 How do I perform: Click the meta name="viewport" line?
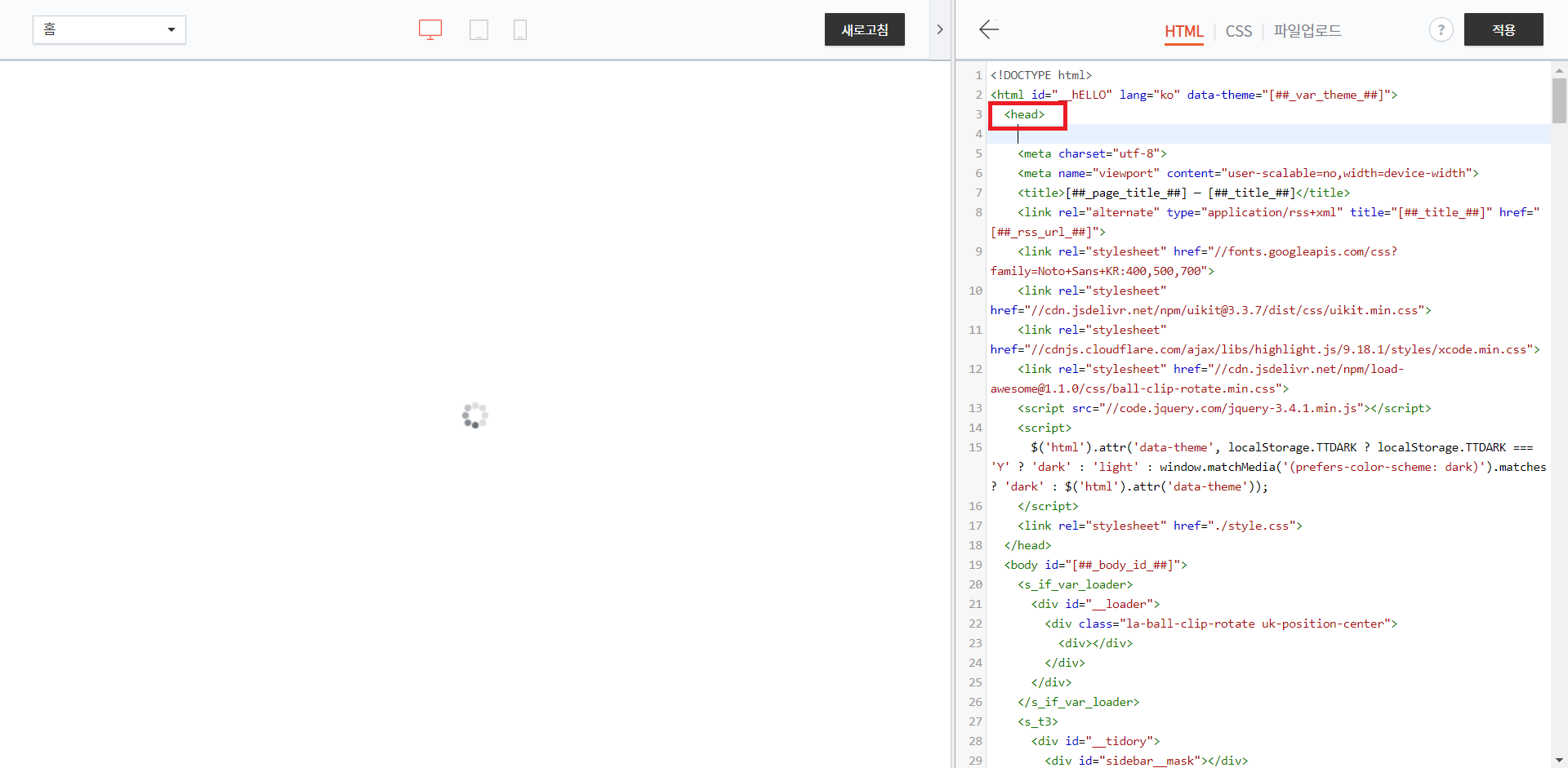[x=1248, y=173]
